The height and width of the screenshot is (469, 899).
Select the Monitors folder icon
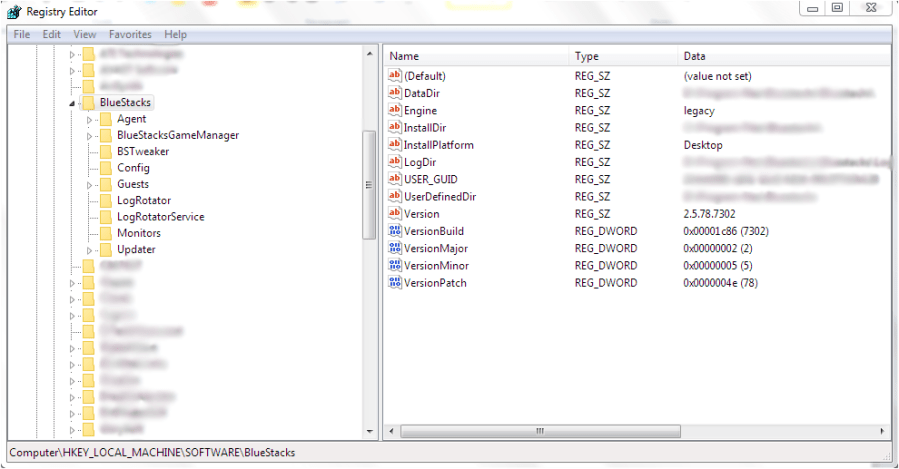(106, 233)
